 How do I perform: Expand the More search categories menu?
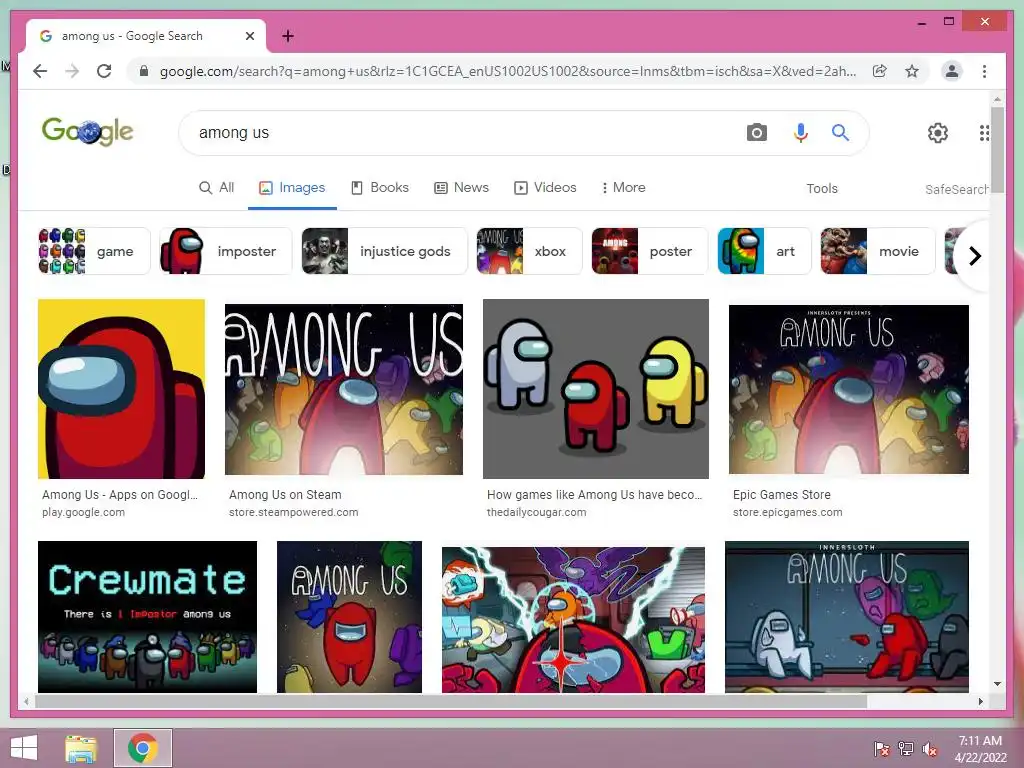pyautogui.click(x=623, y=188)
